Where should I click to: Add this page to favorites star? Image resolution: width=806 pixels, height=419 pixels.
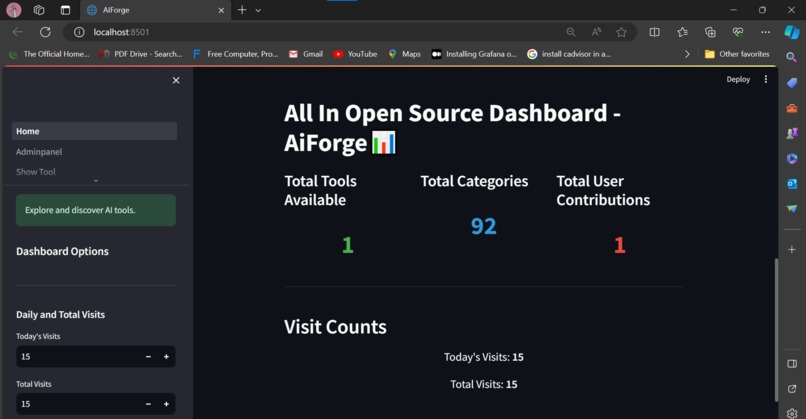point(621,32)
